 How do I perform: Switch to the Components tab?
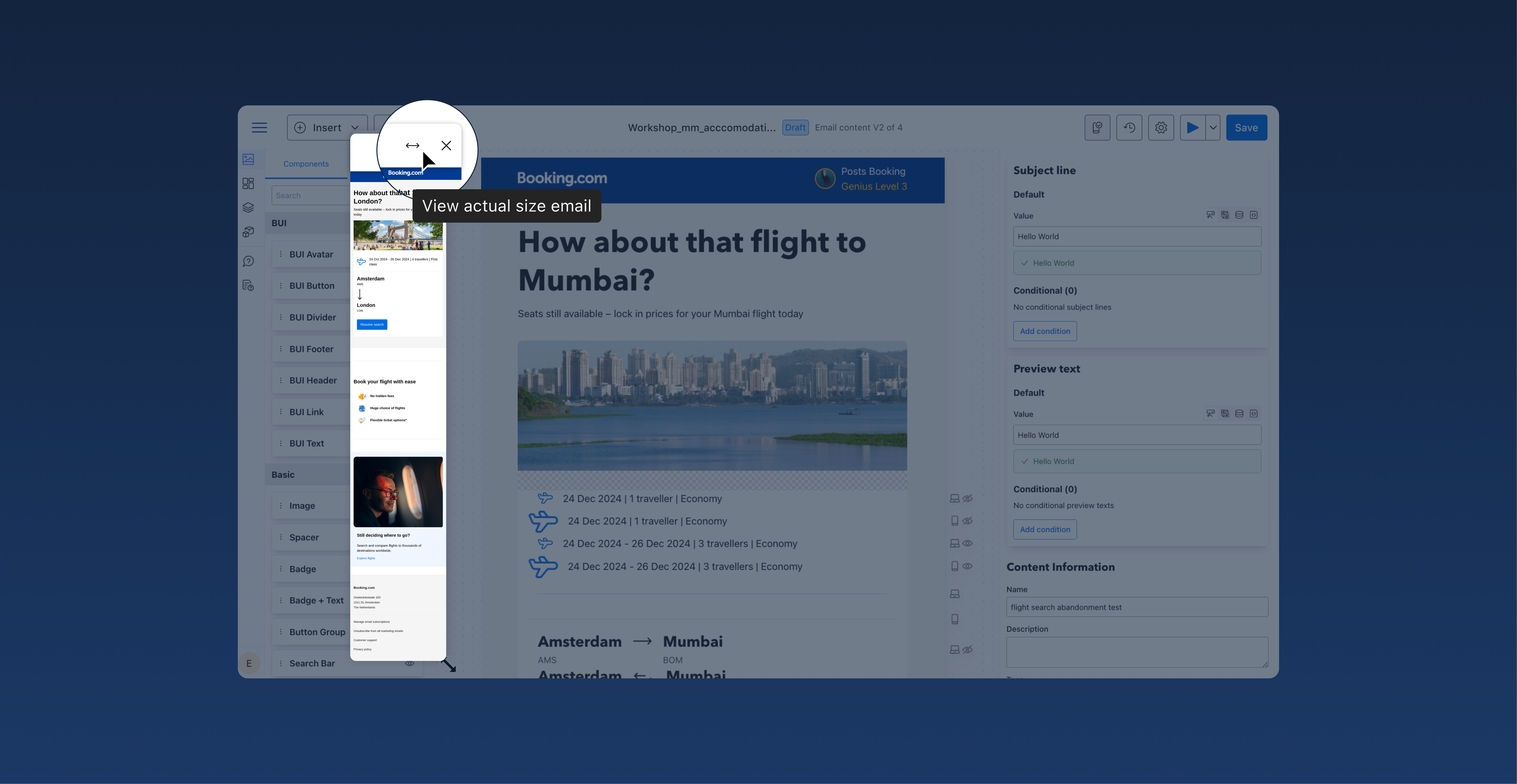tap(306, 164)
